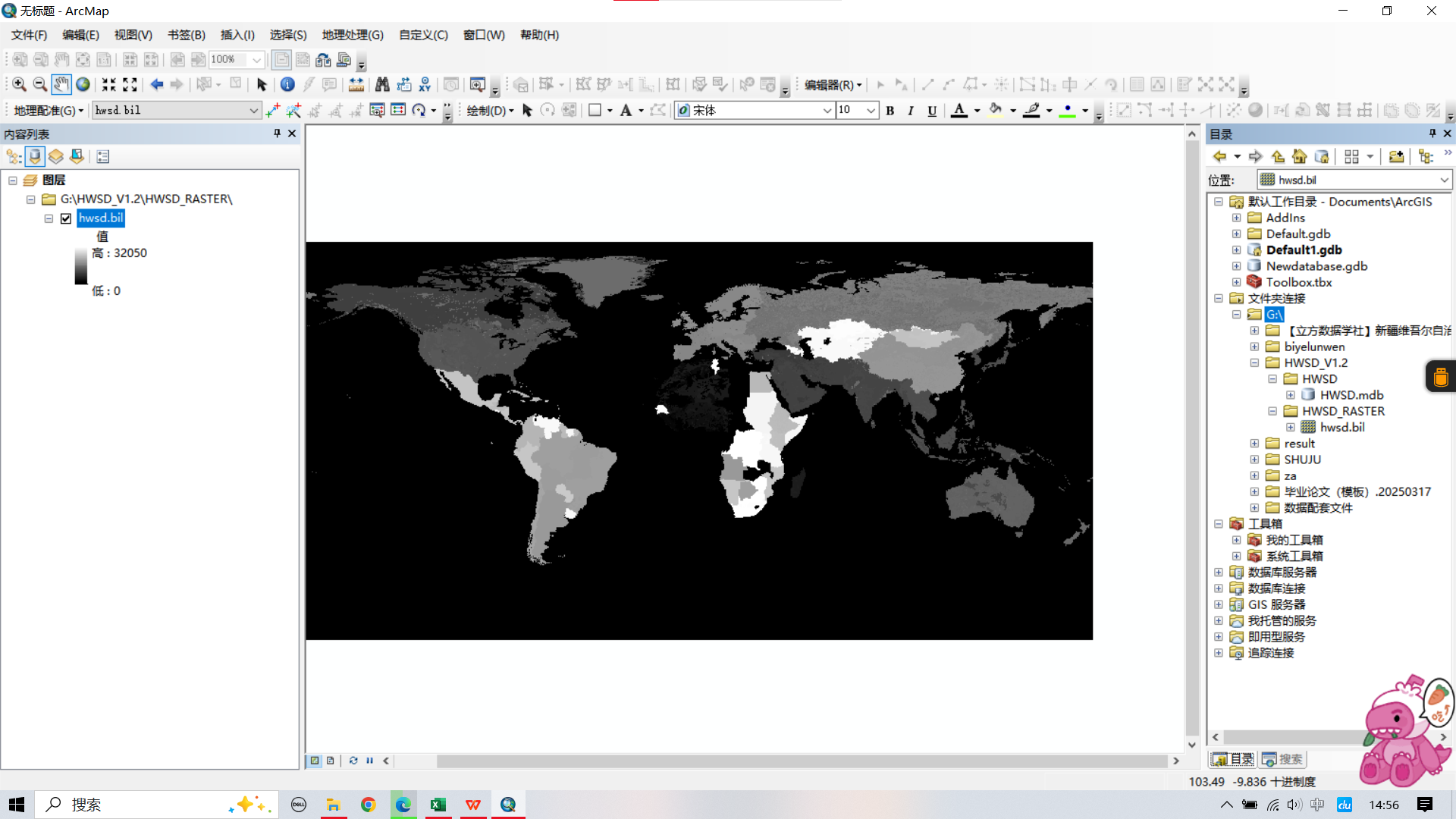Click Add Control Points georeferencing icon

(x=273, y=111)
